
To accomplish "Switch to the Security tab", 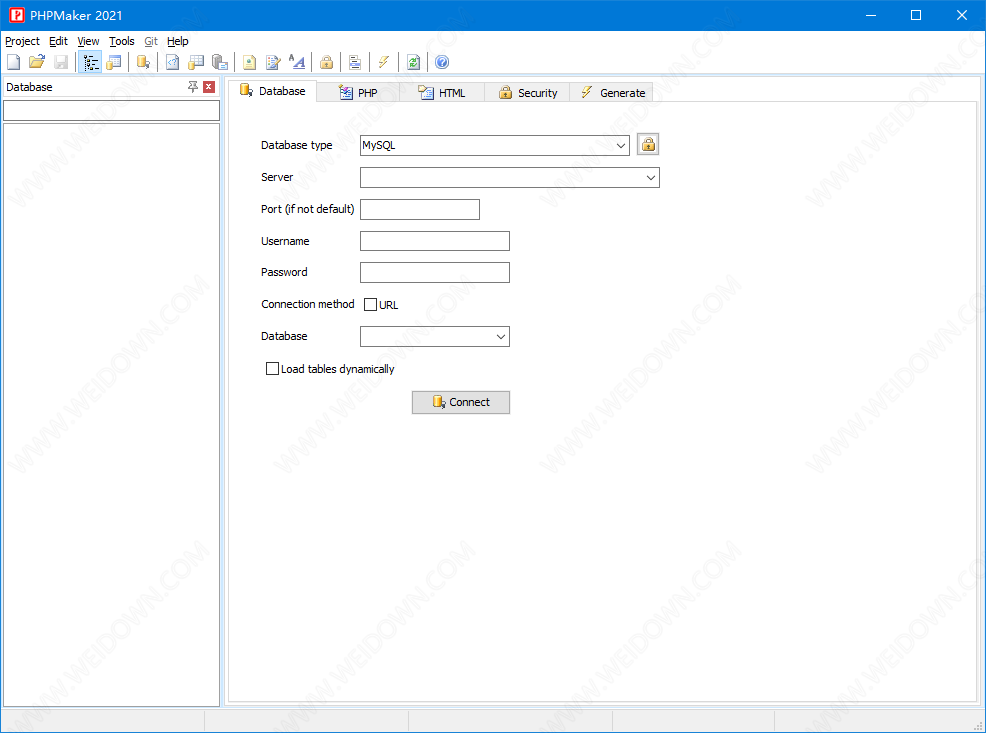I will (x=528, y=93).
